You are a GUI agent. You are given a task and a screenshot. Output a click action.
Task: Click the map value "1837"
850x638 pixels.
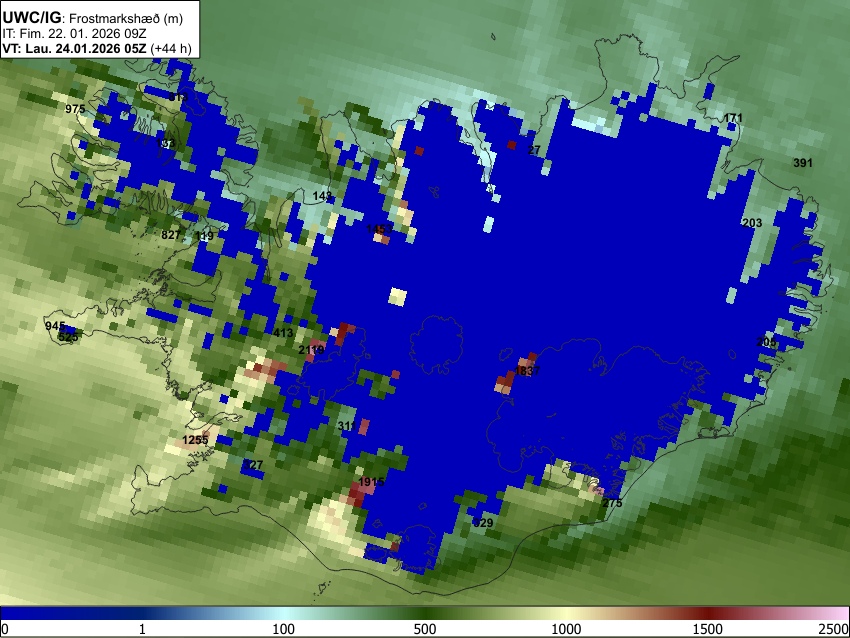pos(527,371)
